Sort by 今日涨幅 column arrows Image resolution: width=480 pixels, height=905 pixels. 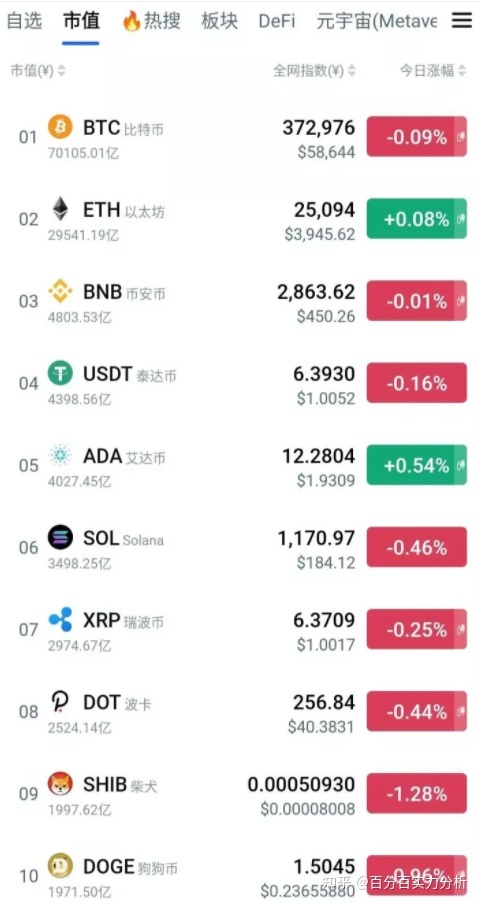(x=462, y=71)
